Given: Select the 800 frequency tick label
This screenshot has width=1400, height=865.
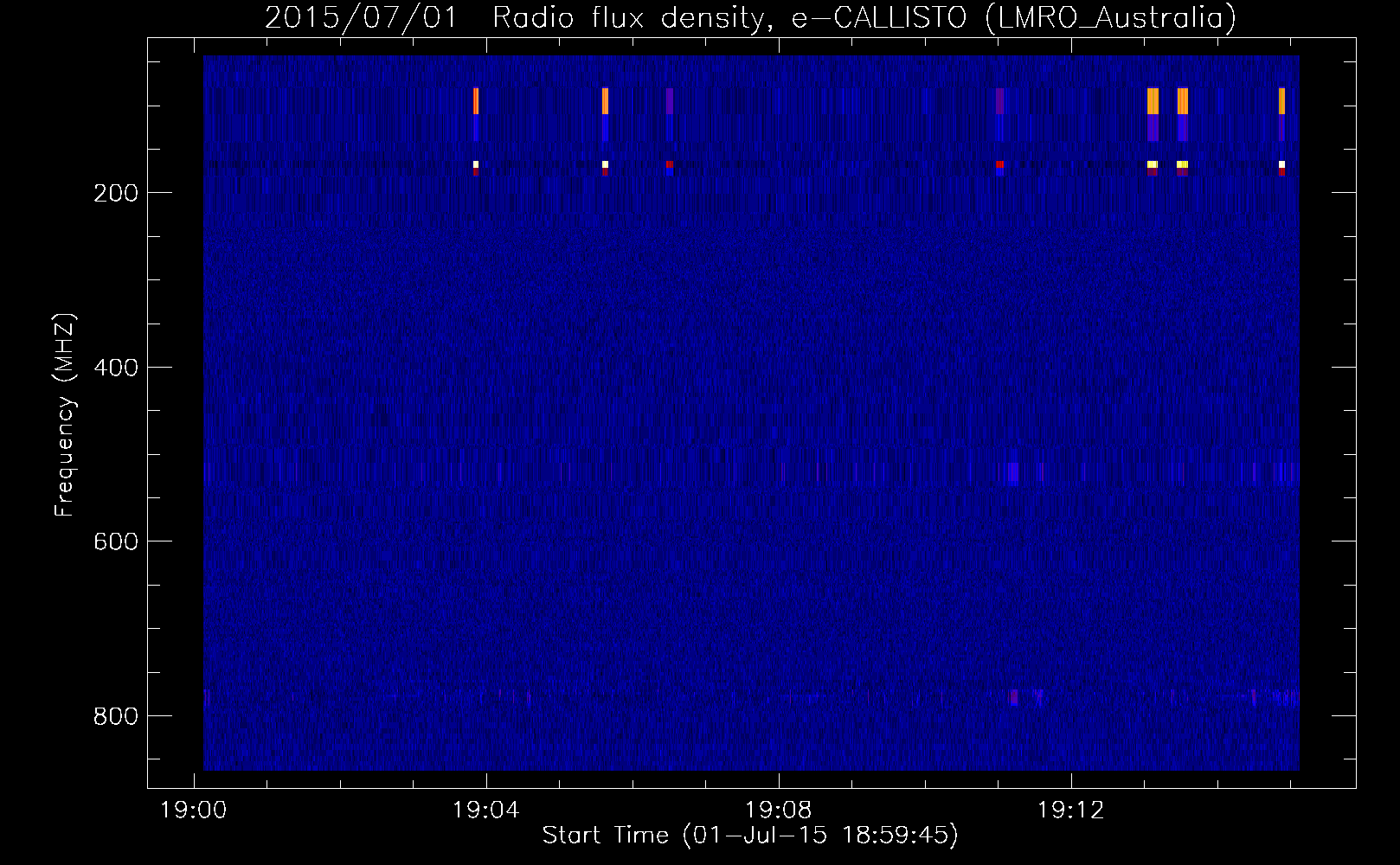Looking at the screenshot, I should (x=116, y=716).
